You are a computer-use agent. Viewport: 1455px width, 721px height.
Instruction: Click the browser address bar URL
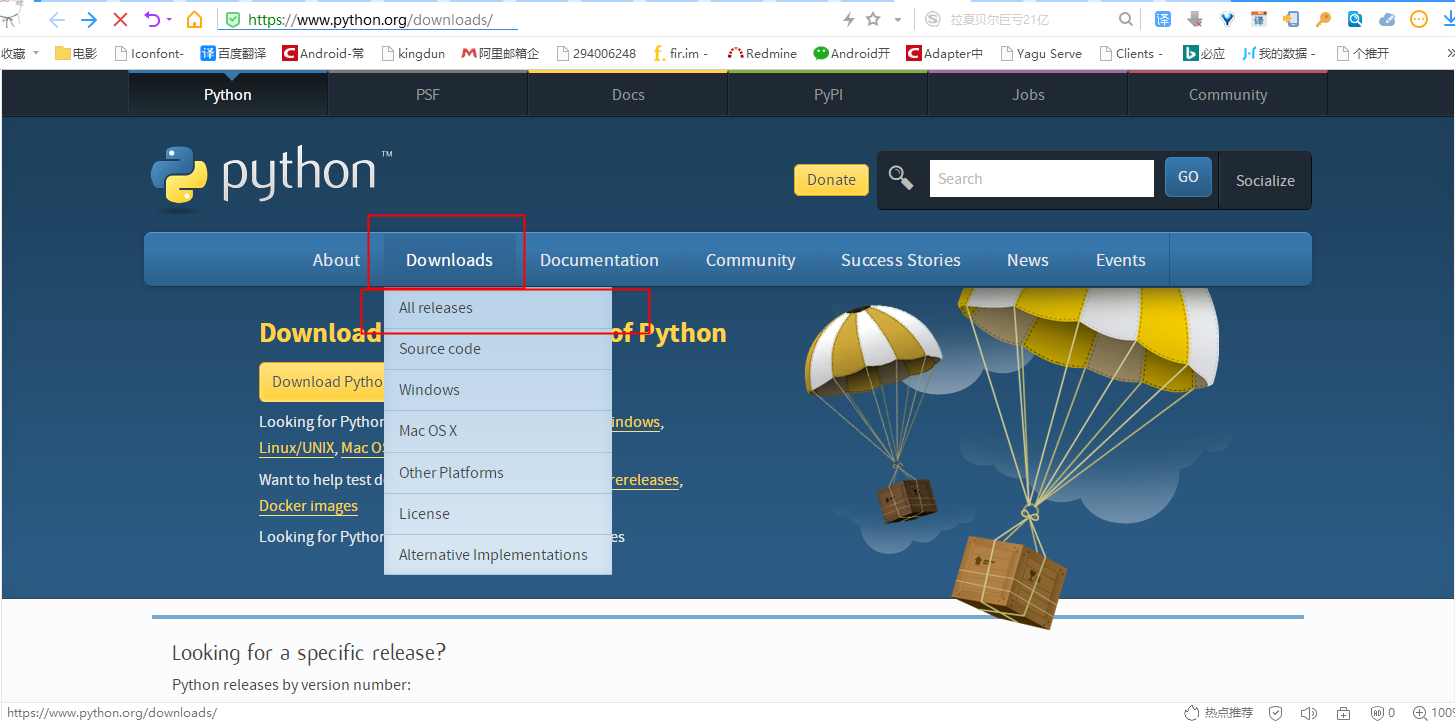coord(370,19)
